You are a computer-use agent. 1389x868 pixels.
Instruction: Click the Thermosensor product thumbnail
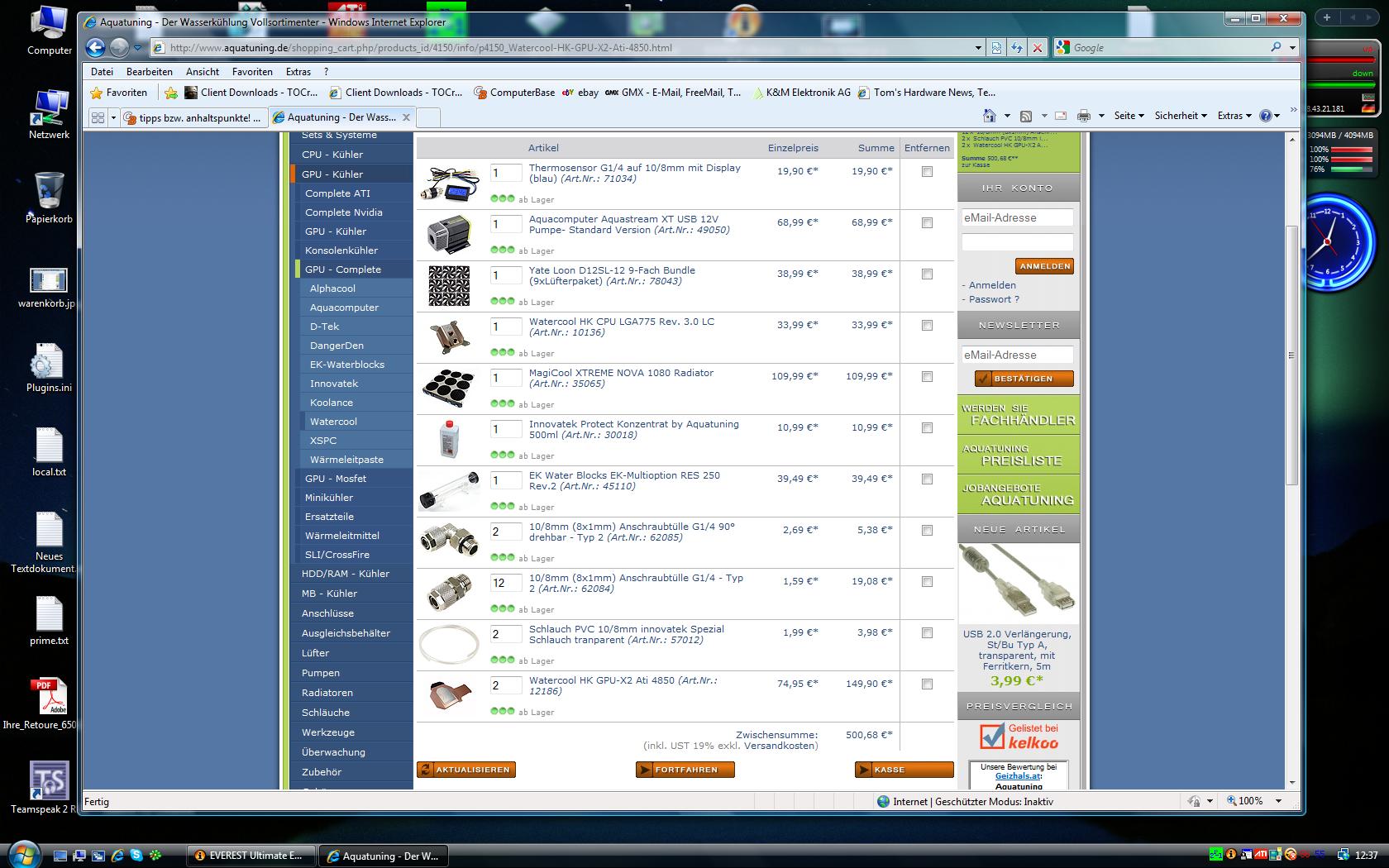point(449,184)
